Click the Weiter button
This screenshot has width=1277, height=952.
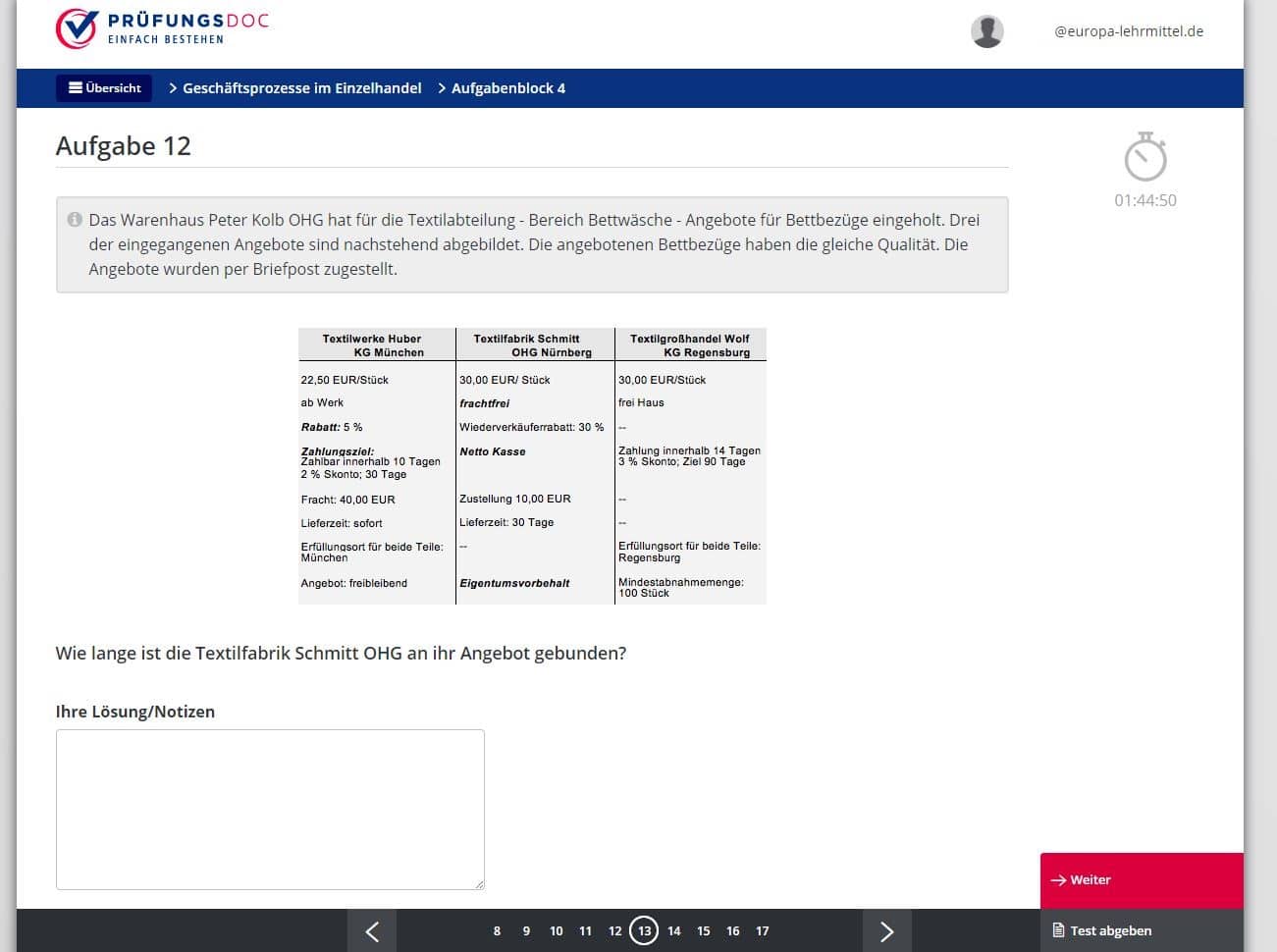(x=1141, y=879)
